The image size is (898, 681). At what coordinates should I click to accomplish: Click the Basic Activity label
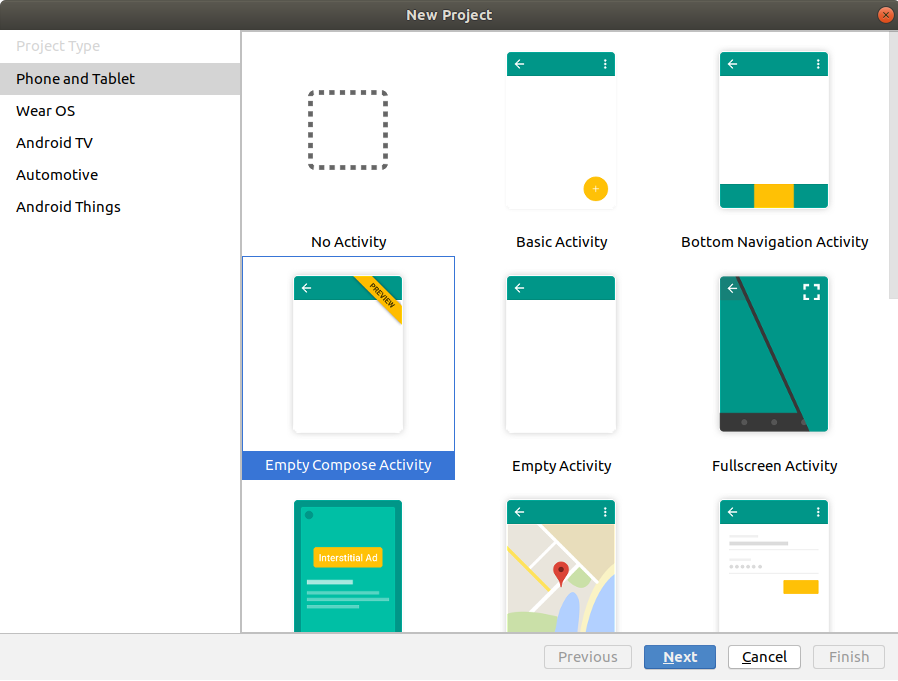(x=561, y=242)
